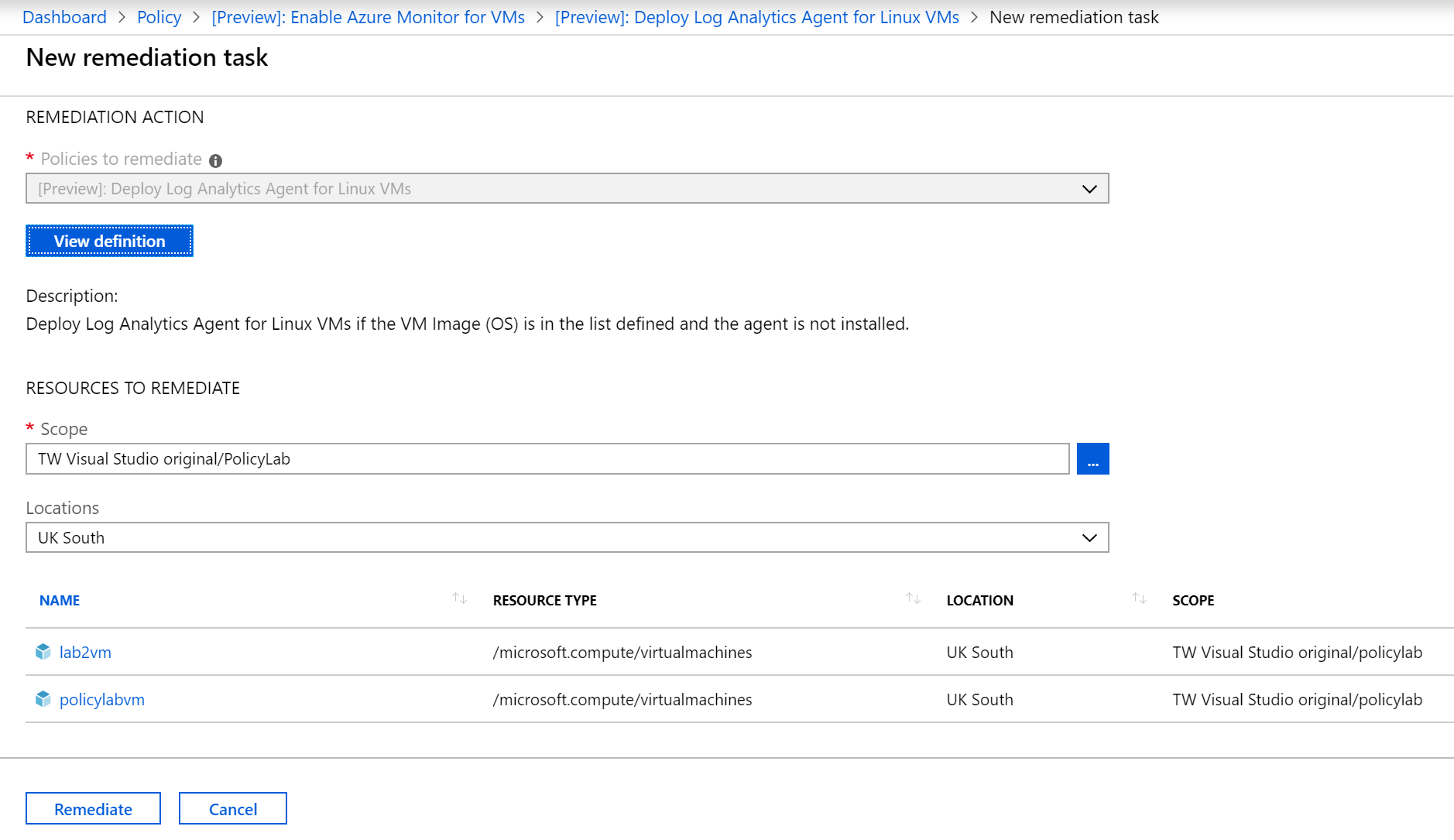Click inside the Scope text field

pos(542,458)
